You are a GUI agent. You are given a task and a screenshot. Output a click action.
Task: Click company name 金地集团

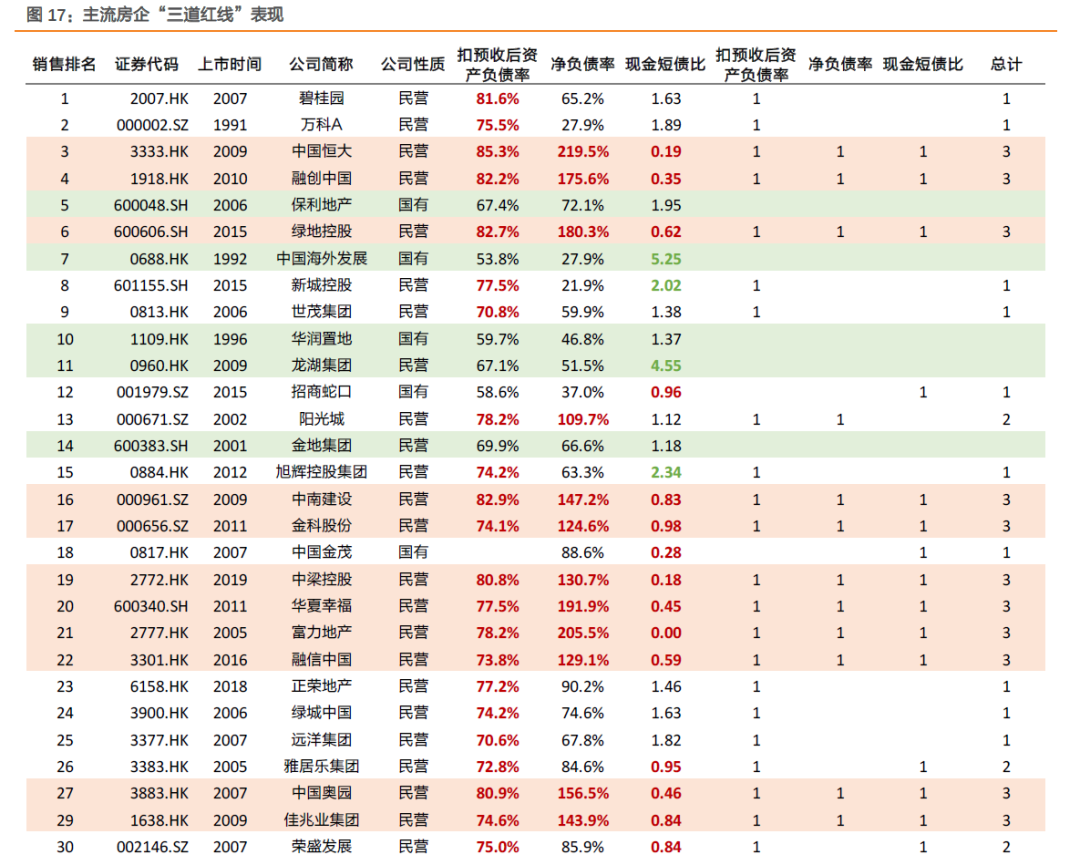point(322,446)
